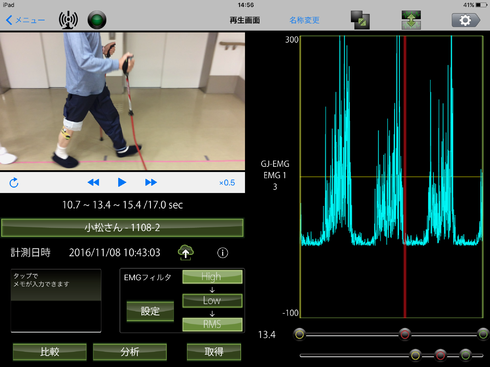
Task: Toggle the Low EMG filter
Action: (x=212, y=301)
